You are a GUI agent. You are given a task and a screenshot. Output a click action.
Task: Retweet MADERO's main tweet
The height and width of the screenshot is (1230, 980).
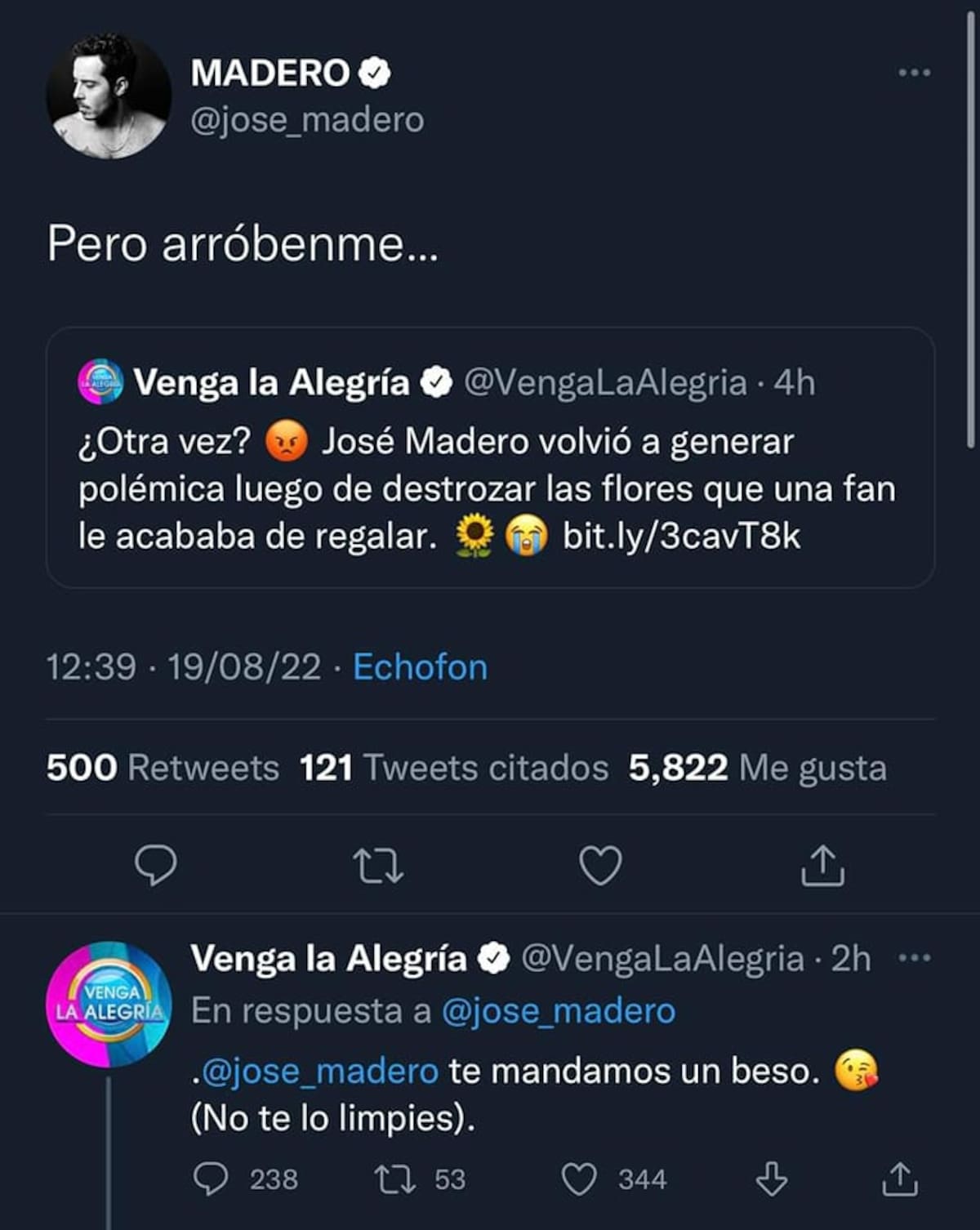[x=377, y=865]
